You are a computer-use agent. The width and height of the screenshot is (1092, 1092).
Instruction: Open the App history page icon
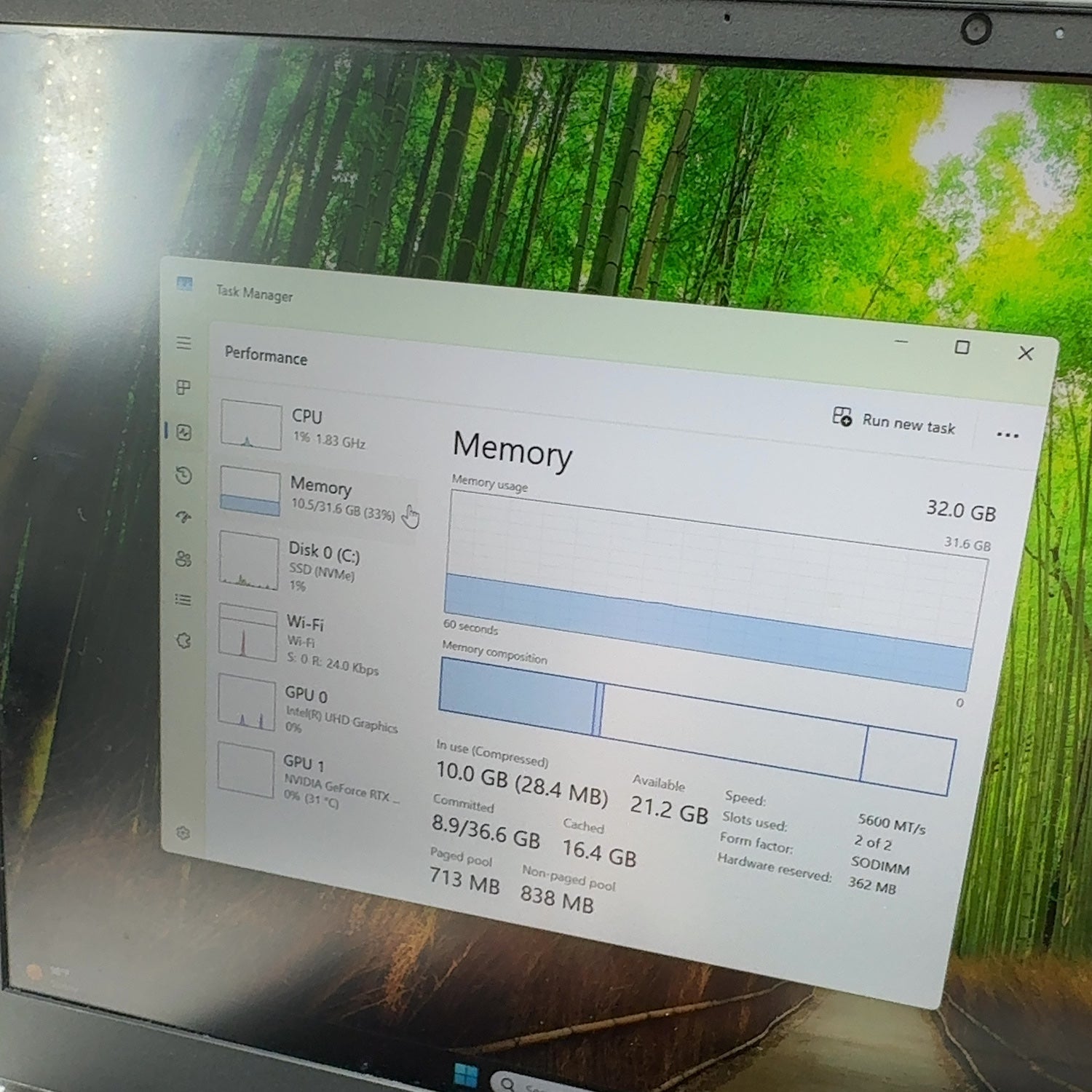pyautogui.click(x=184, y=475)
